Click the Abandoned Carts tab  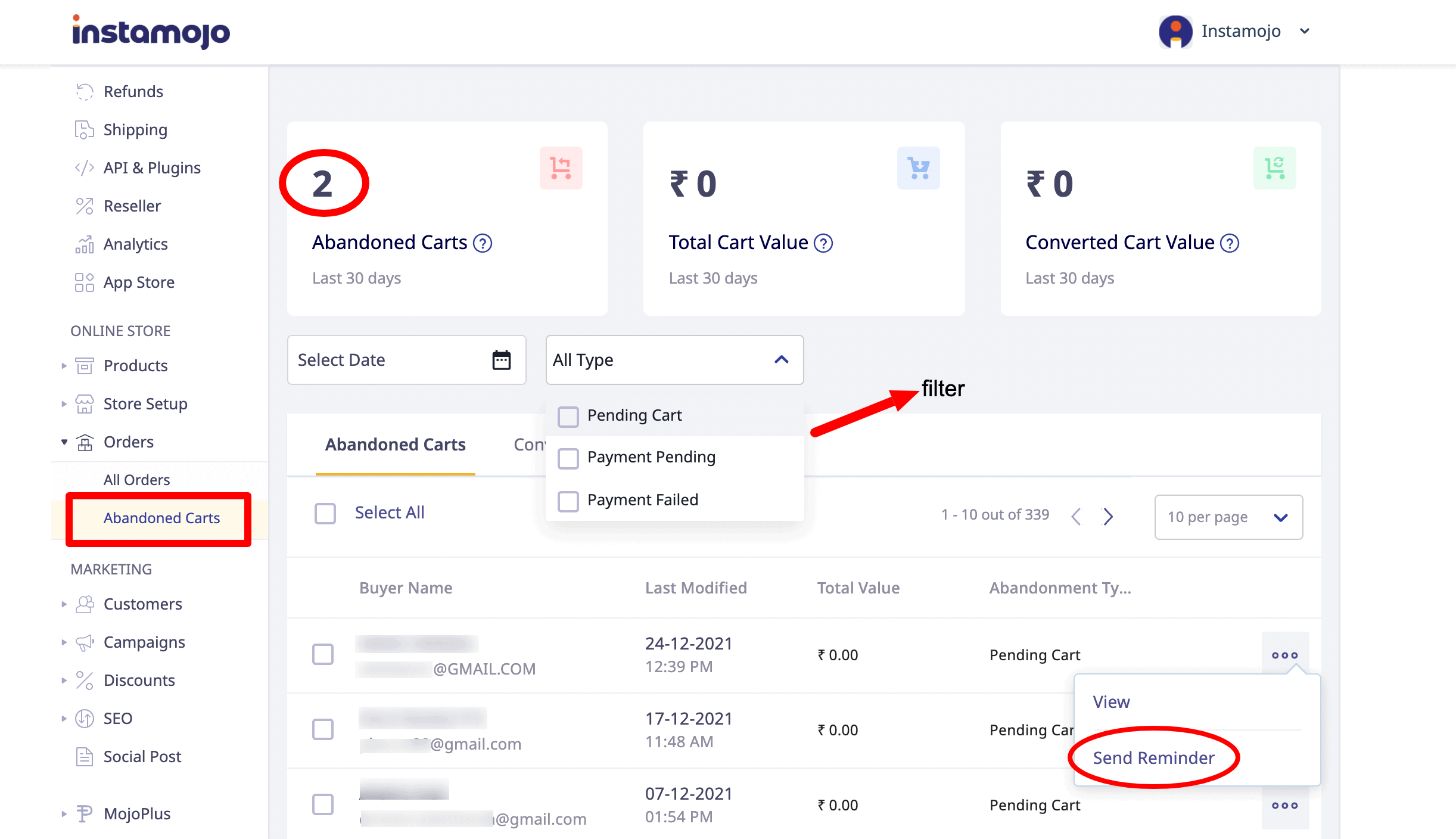[x=395, y=444]
